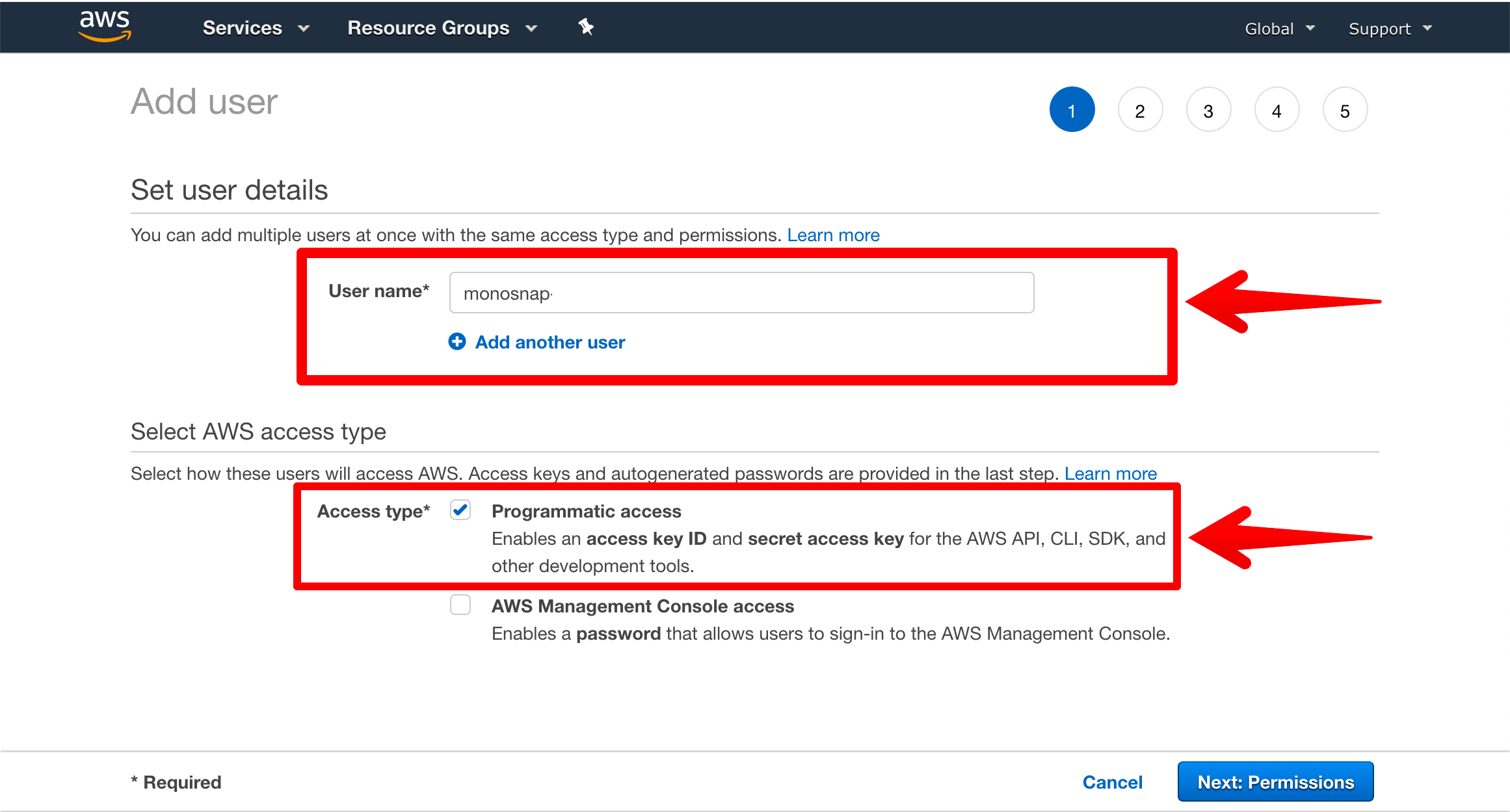
Task: Cancel the add user wizard
Action: tap(1112, 782)
